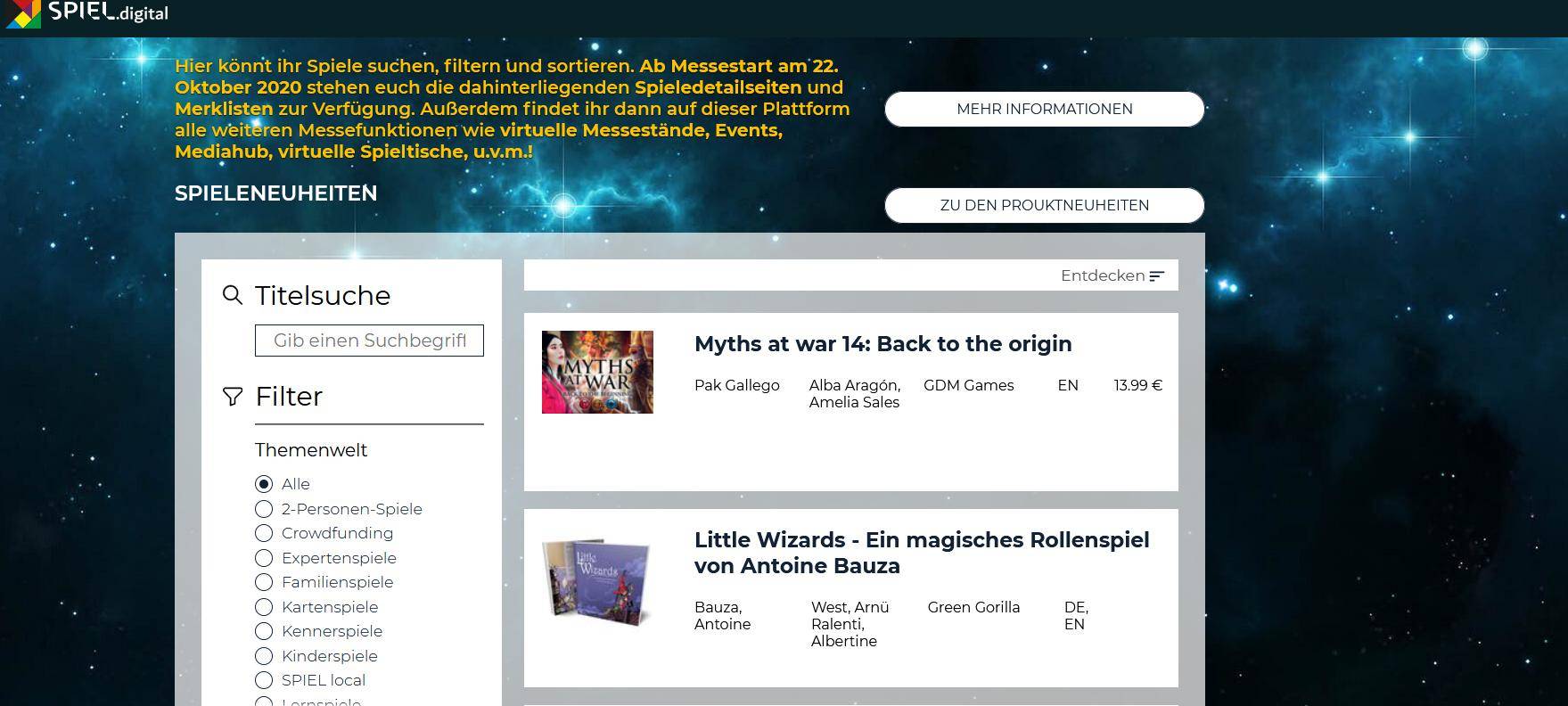Click illustrators West, Arnü Ralenti, Albertine
Image resolution: width=1568 pixels, height=706 pixels.
(850, 624)
